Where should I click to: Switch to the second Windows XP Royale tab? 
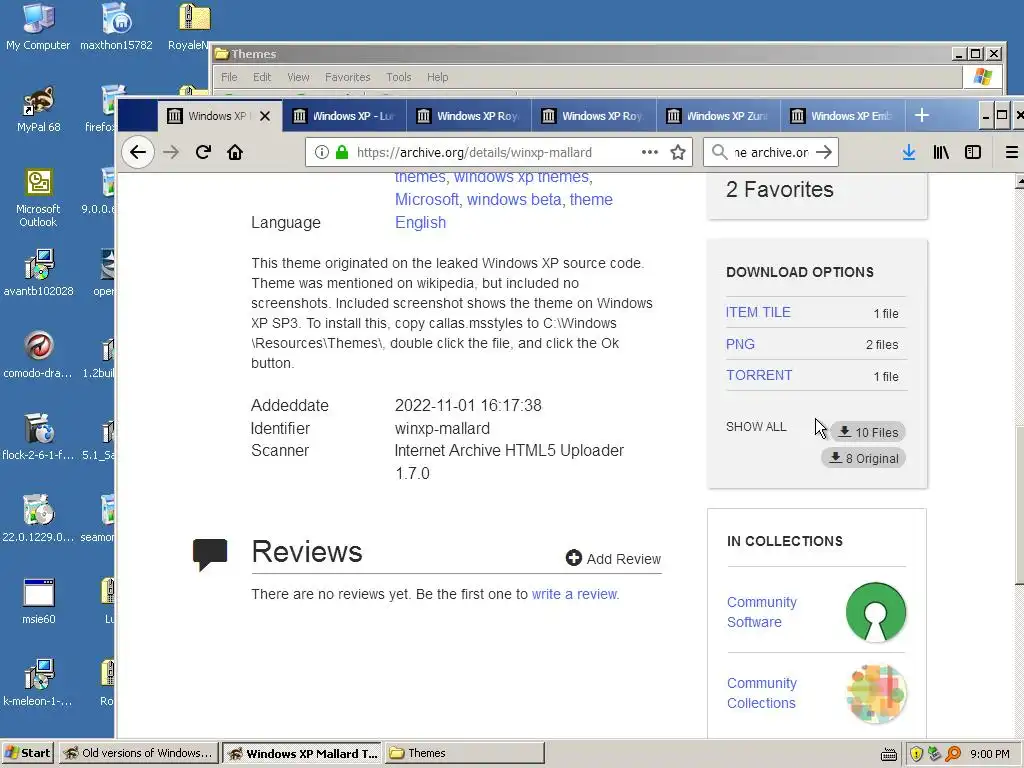(594, 116)
